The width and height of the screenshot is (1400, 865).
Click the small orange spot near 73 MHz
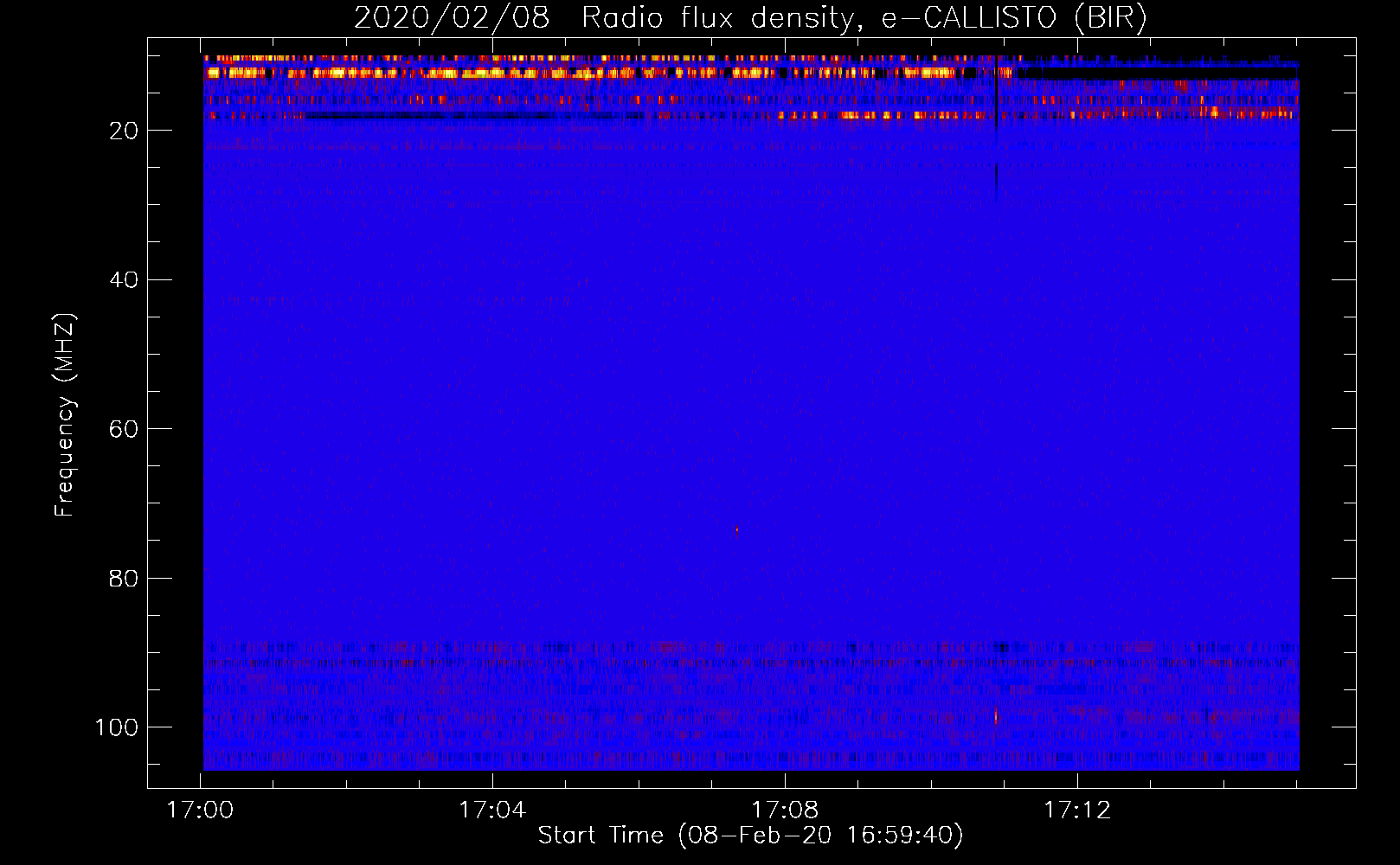click(x=736, y=530)
